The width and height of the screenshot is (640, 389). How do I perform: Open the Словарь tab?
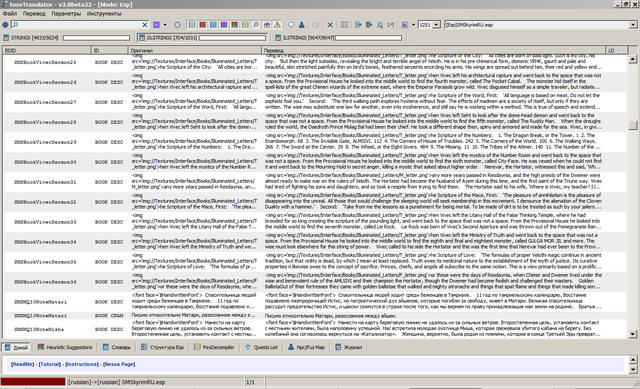point(117,347)
